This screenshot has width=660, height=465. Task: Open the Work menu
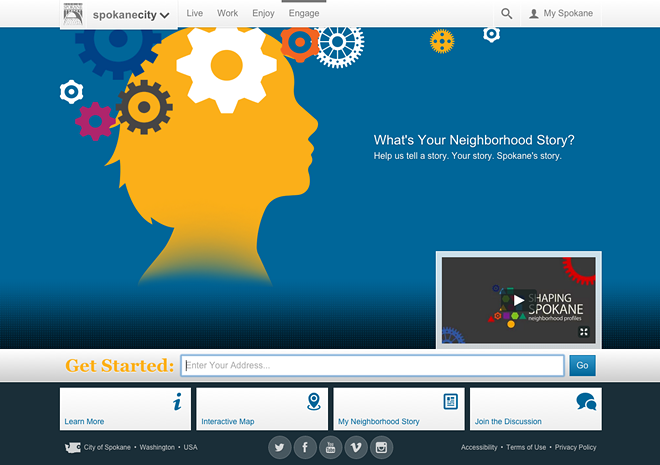[x=227, y=13]
